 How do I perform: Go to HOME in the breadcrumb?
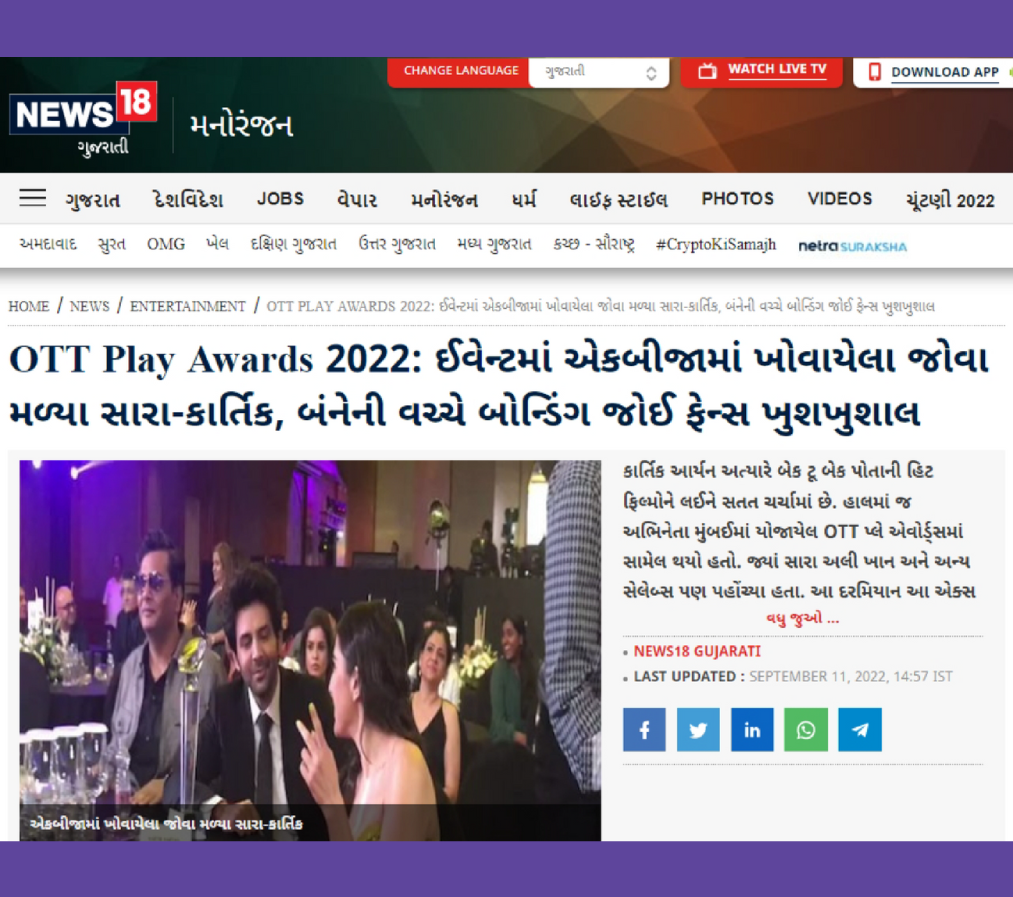point(29,306)
